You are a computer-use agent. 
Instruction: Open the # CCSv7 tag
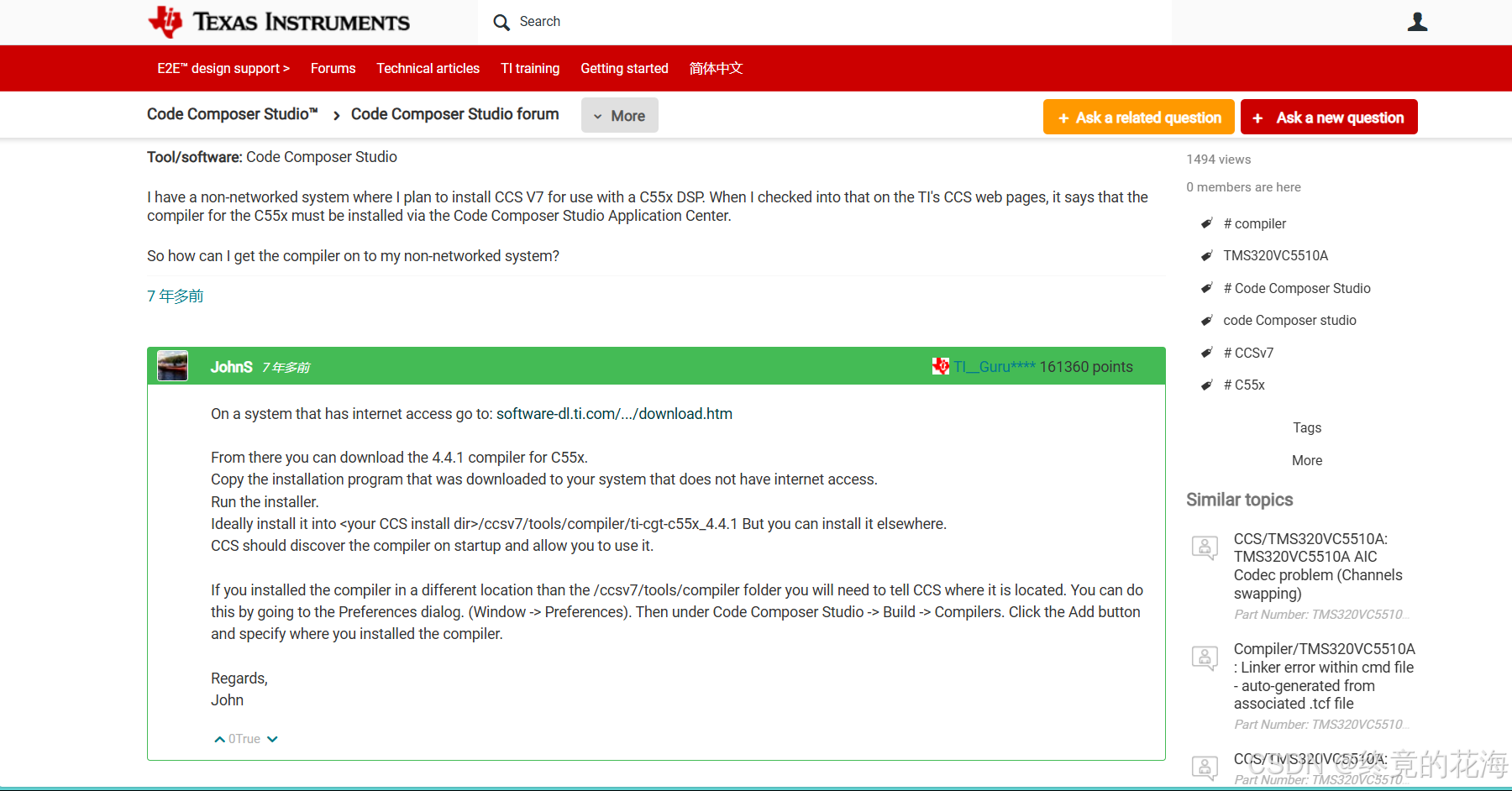1248,353
